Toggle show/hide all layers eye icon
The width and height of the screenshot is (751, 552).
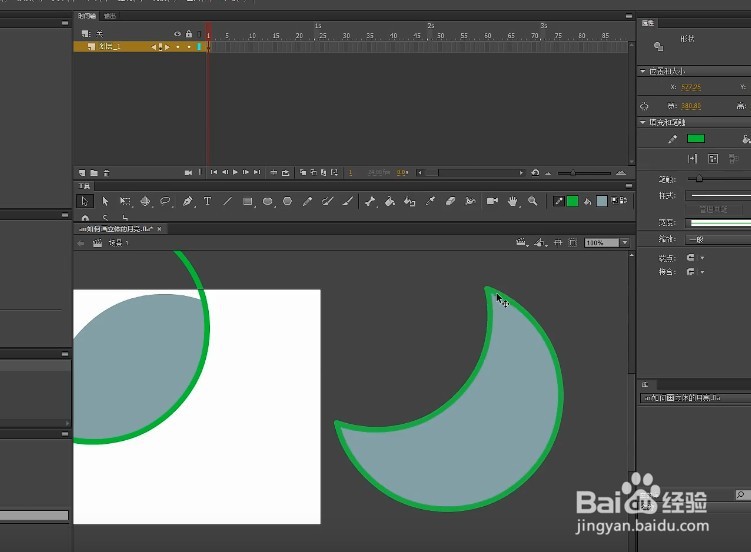click(177, 34)
